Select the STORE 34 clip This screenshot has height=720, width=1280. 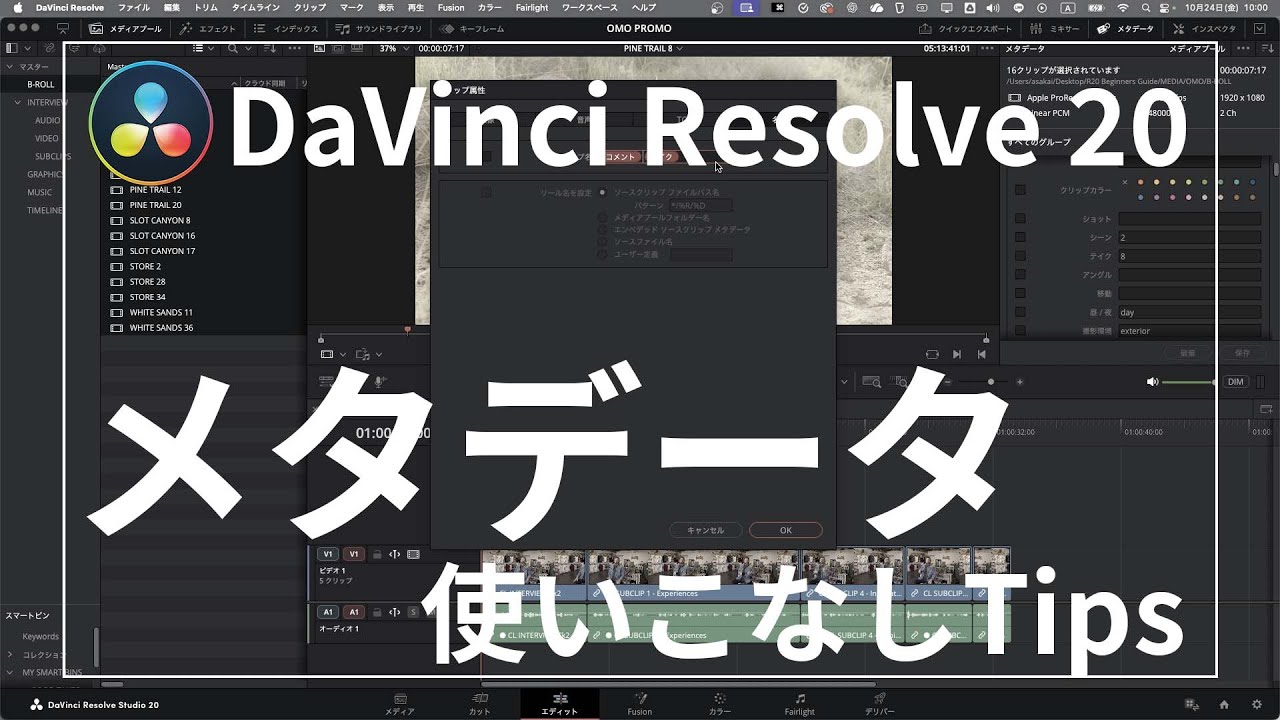tap(147, 297)
